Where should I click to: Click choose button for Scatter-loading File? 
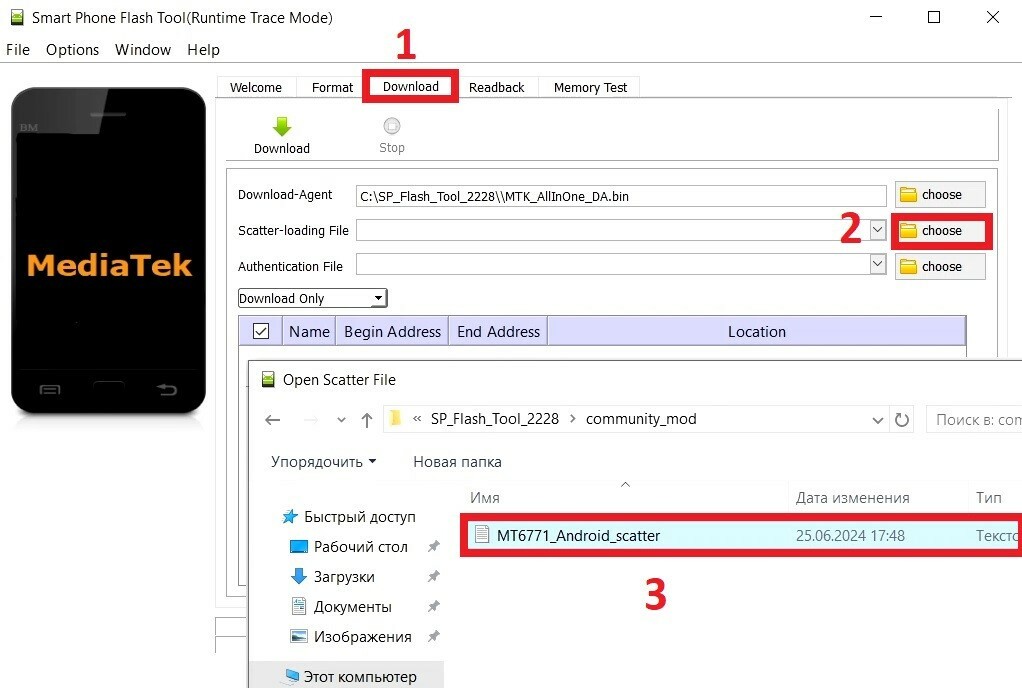940,231
